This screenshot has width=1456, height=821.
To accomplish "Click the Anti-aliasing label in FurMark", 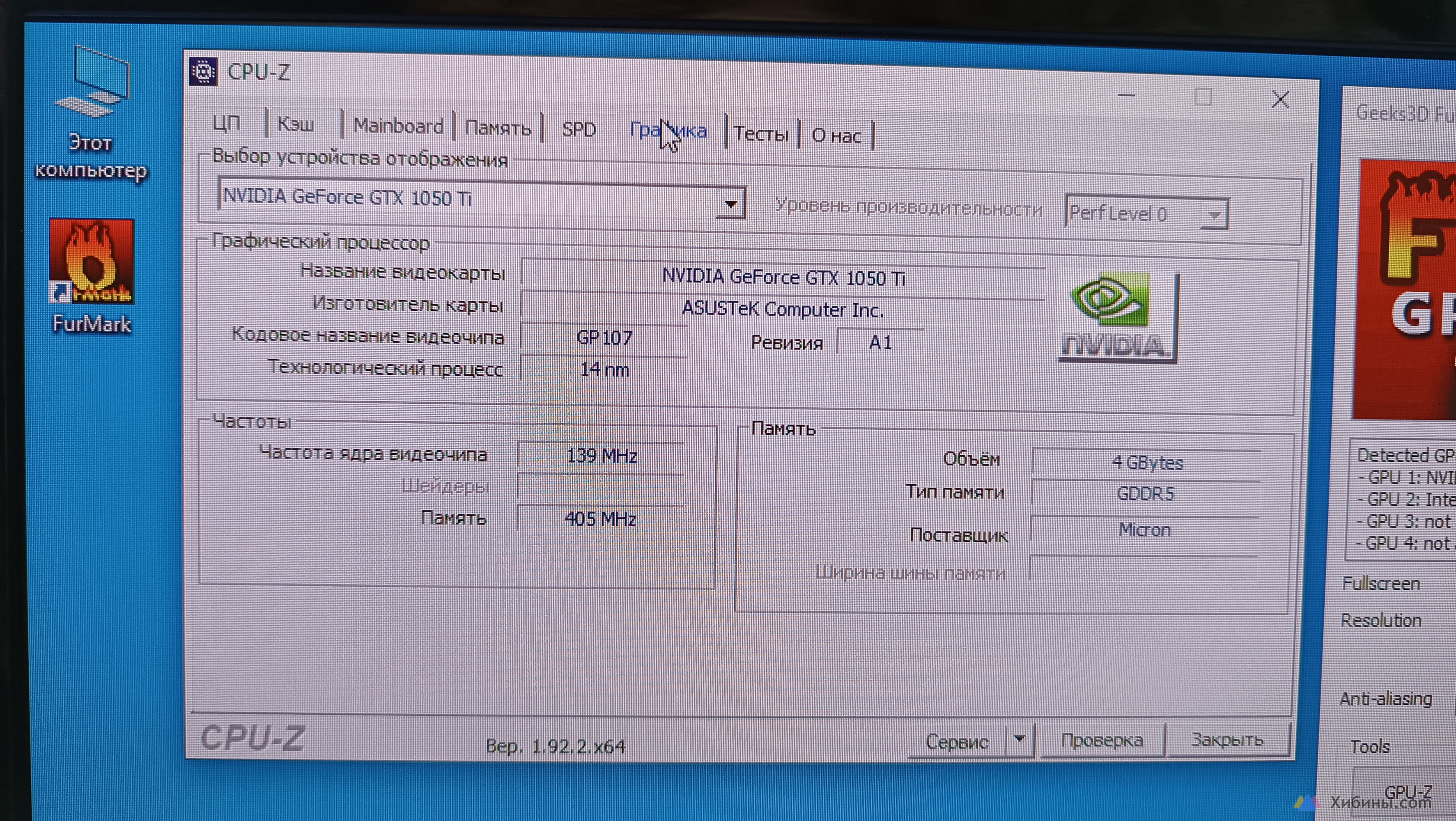I will point(1385,699).
